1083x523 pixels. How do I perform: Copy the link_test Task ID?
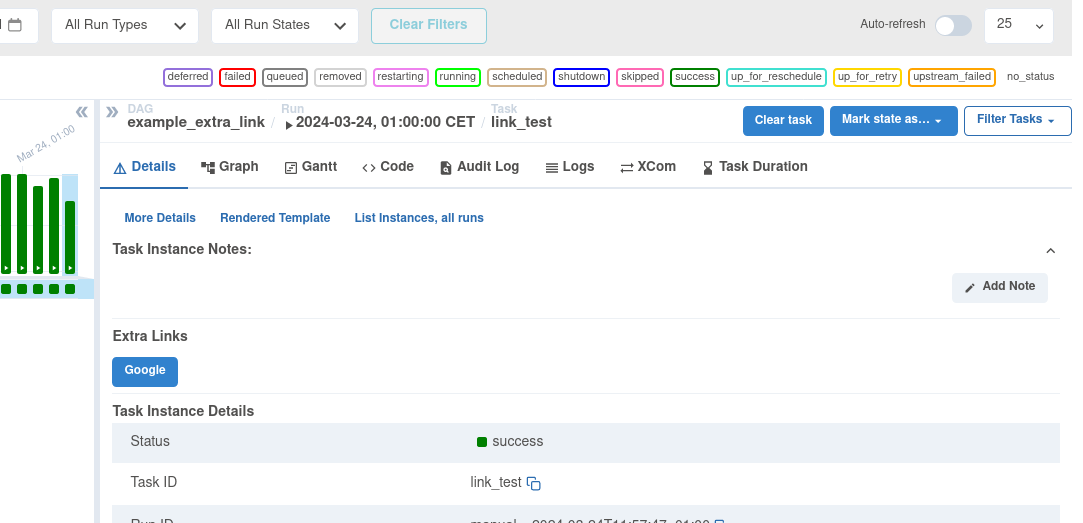(x=534, y=484)
